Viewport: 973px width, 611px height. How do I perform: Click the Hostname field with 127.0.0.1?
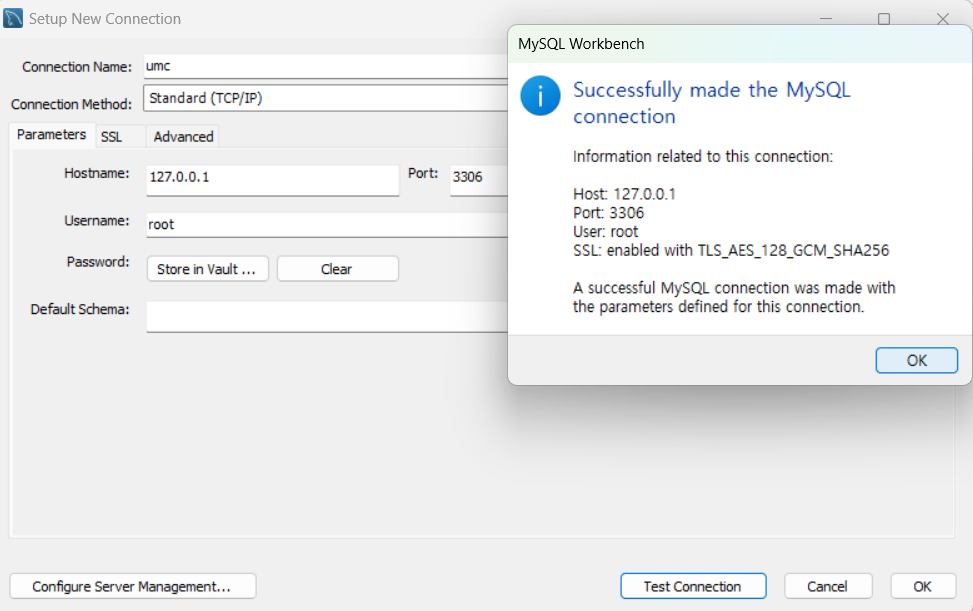(x=272, y=180)
